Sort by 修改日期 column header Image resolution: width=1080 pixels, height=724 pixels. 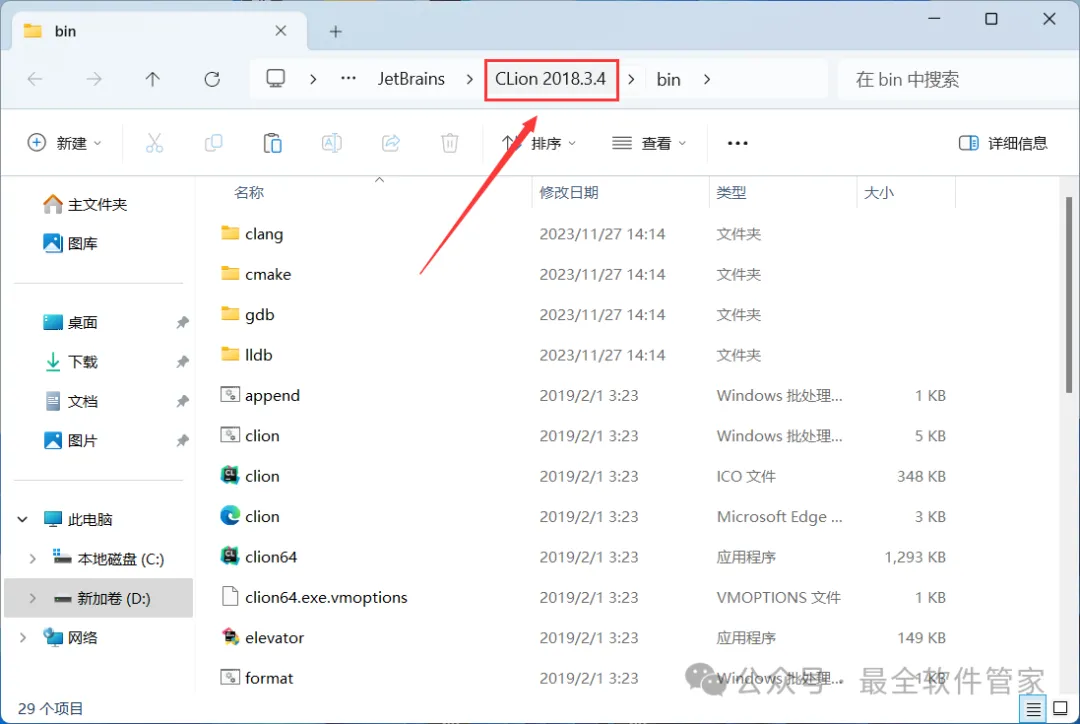pos(568,193)
